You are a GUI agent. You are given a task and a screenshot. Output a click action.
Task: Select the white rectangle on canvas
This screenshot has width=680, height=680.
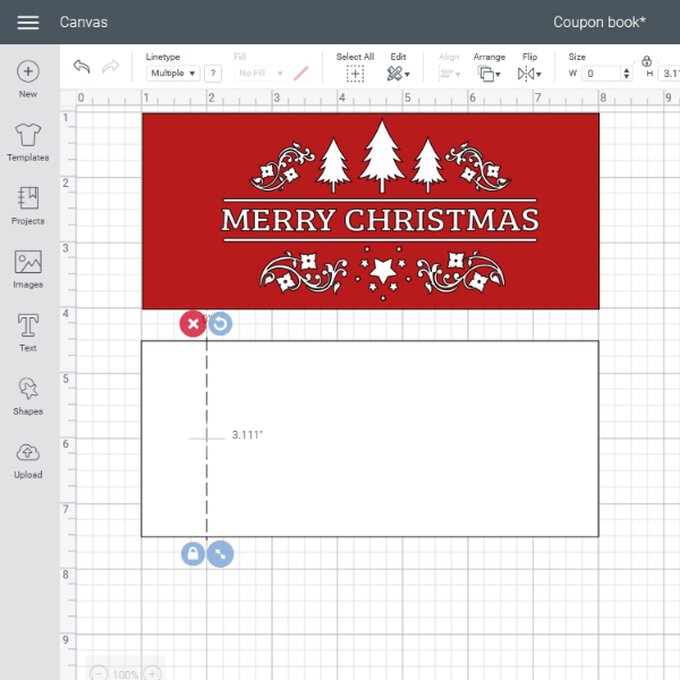(x=370, y=439)
